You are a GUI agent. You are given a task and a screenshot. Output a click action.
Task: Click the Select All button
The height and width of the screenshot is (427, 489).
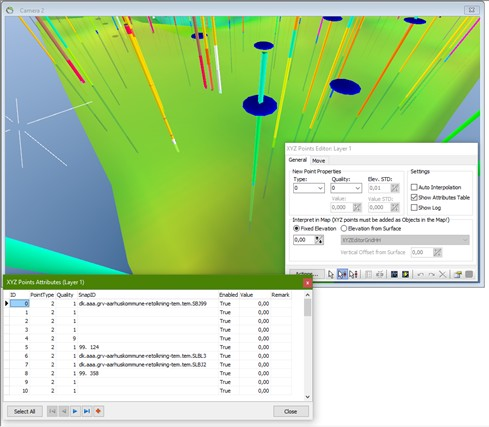coord(25,411)
